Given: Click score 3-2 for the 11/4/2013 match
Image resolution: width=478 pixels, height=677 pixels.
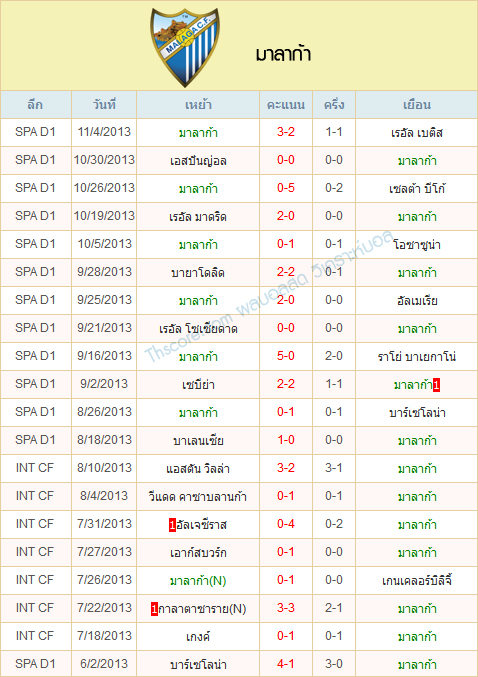Looking at the screenshot, I should pos(286,132).
